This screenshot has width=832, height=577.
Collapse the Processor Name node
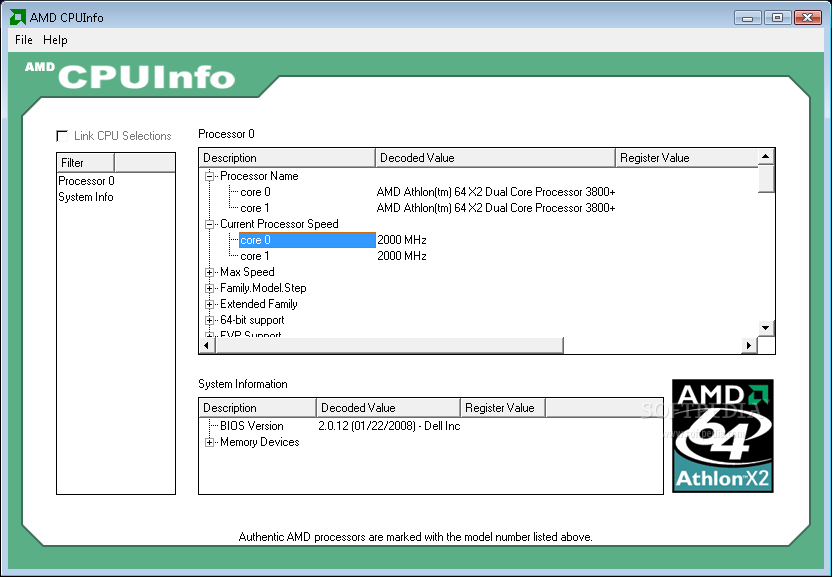(x=210, y=176)
